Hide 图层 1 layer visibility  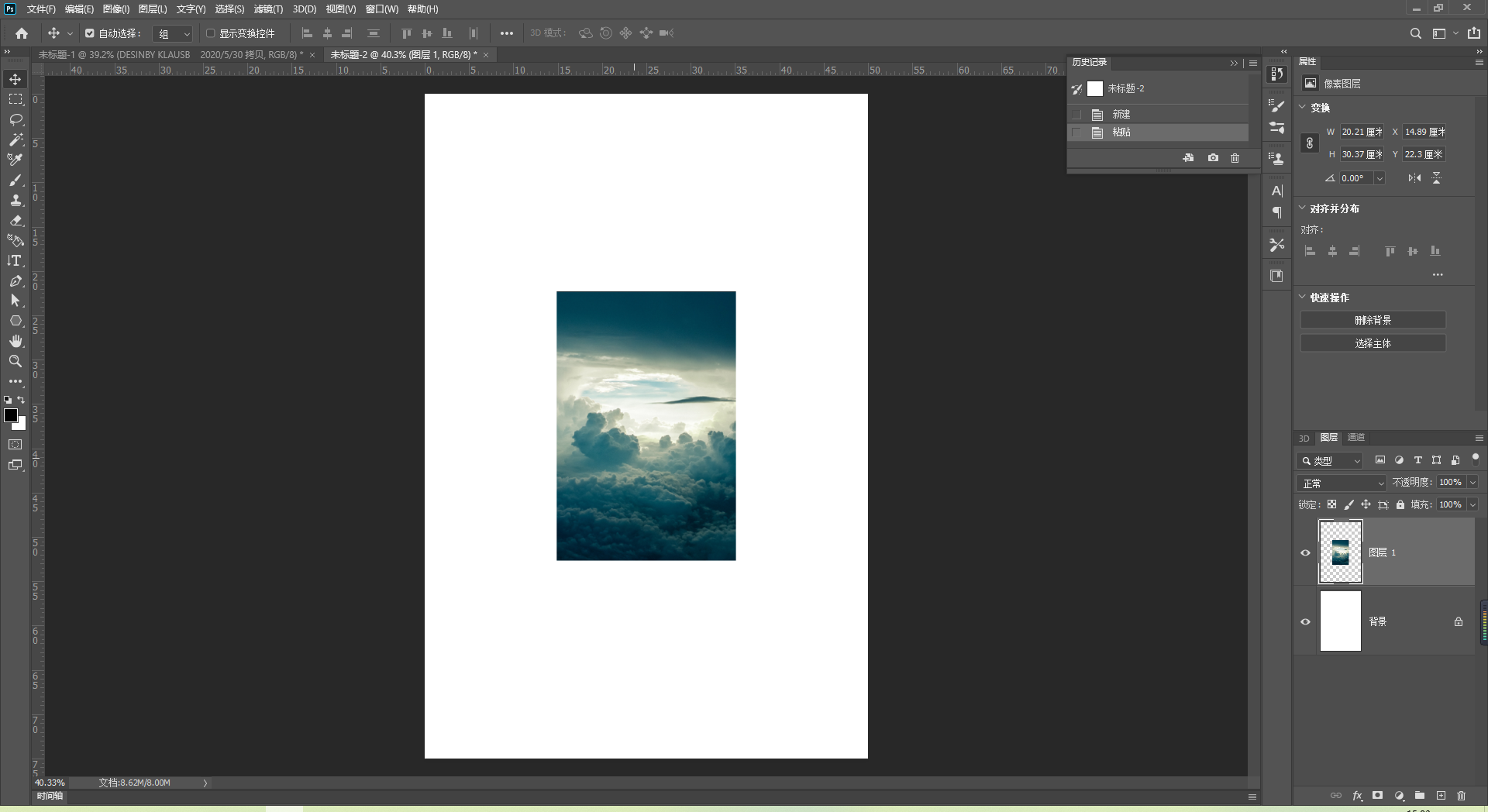1305,552
